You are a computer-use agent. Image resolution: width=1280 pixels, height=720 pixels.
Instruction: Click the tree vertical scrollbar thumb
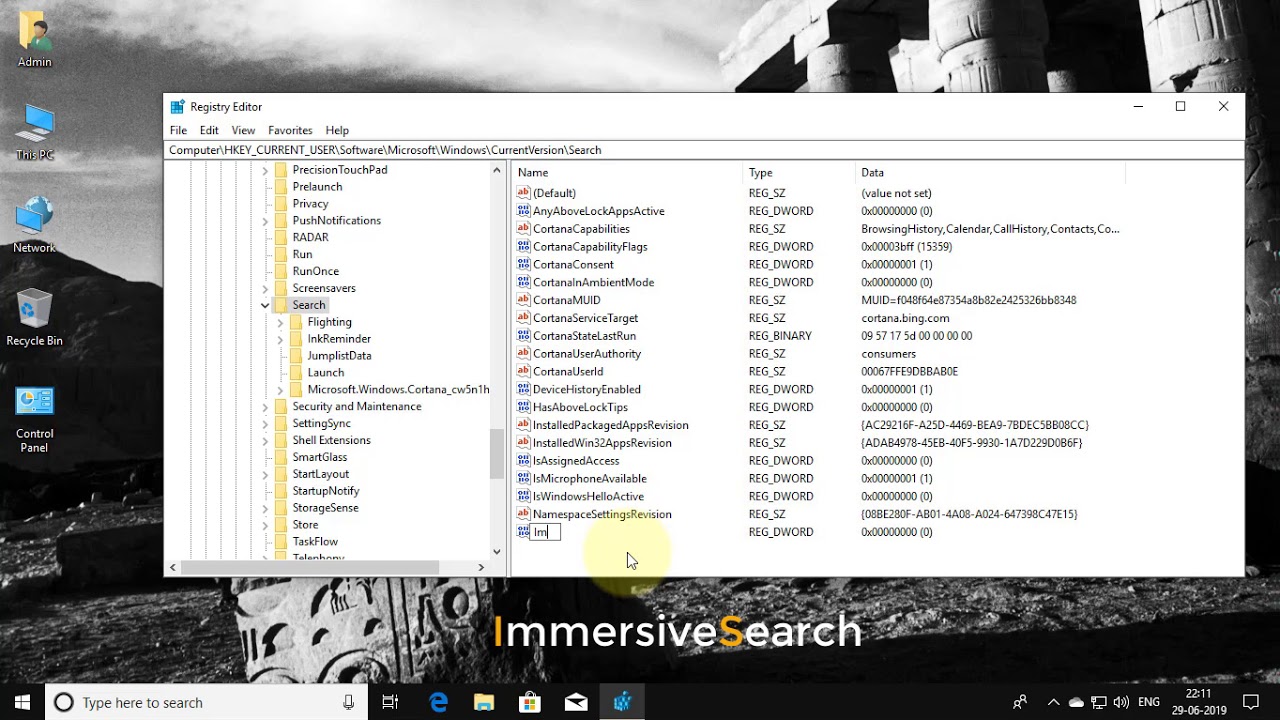(496, 454)
